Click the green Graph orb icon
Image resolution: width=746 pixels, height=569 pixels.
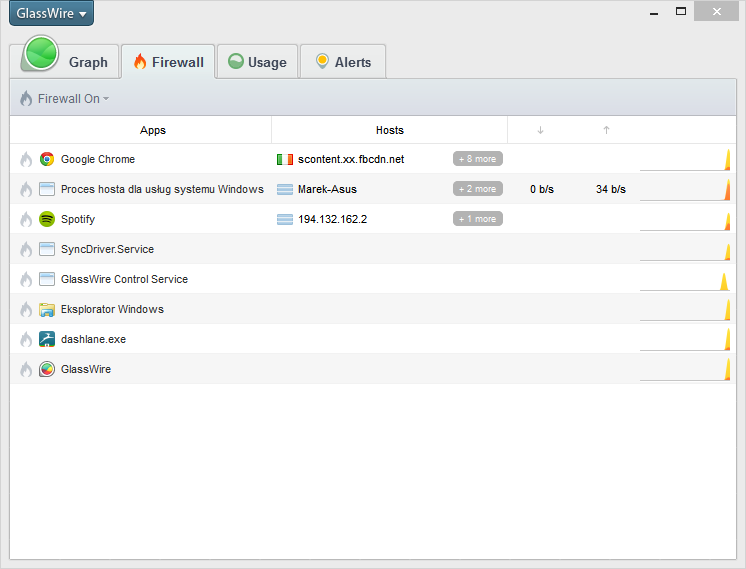click(41, 53)
